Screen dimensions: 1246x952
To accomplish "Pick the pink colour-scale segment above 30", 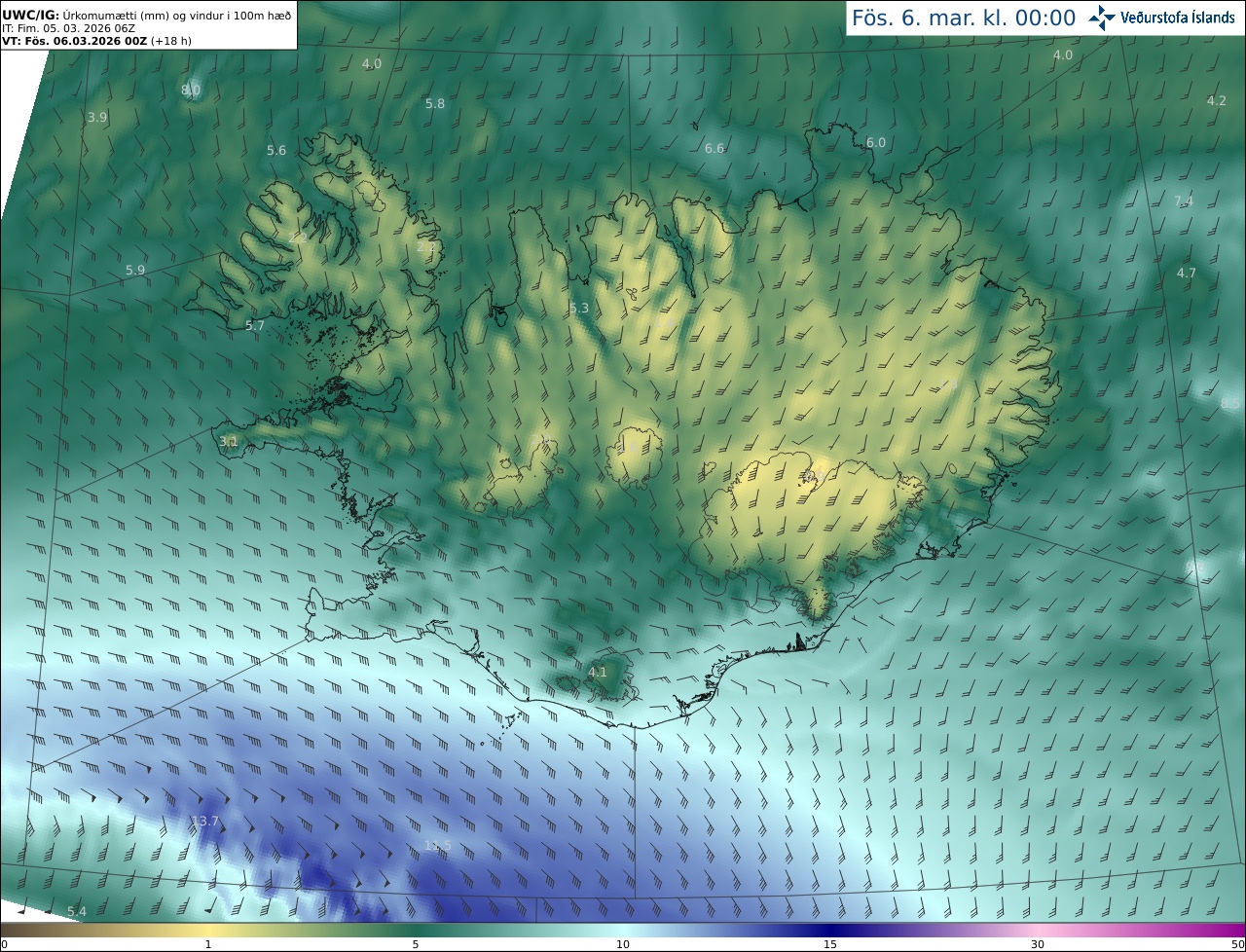I will pyautogui.click(x=1038, y=930).
